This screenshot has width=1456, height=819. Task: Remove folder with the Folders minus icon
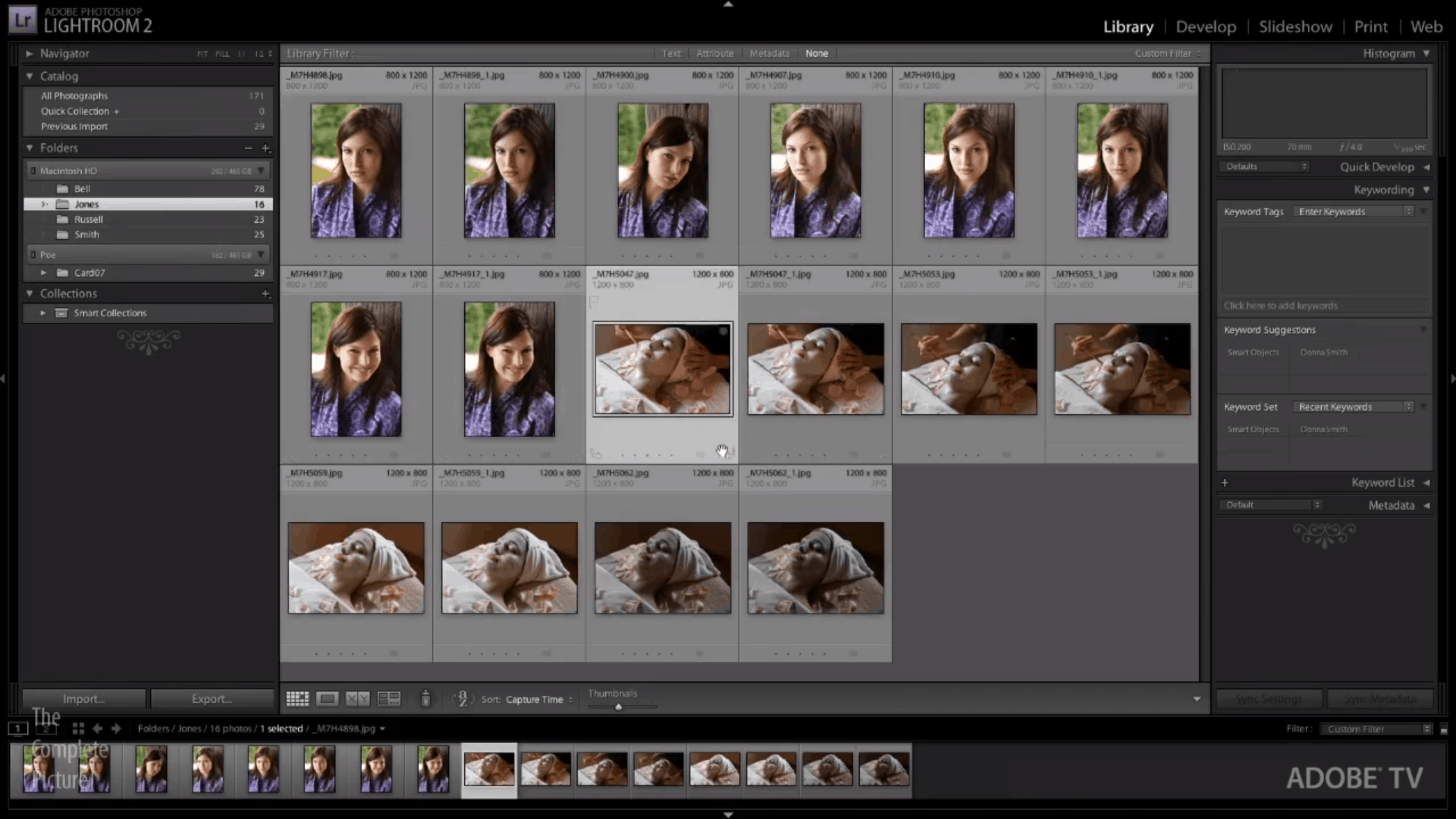248,148
